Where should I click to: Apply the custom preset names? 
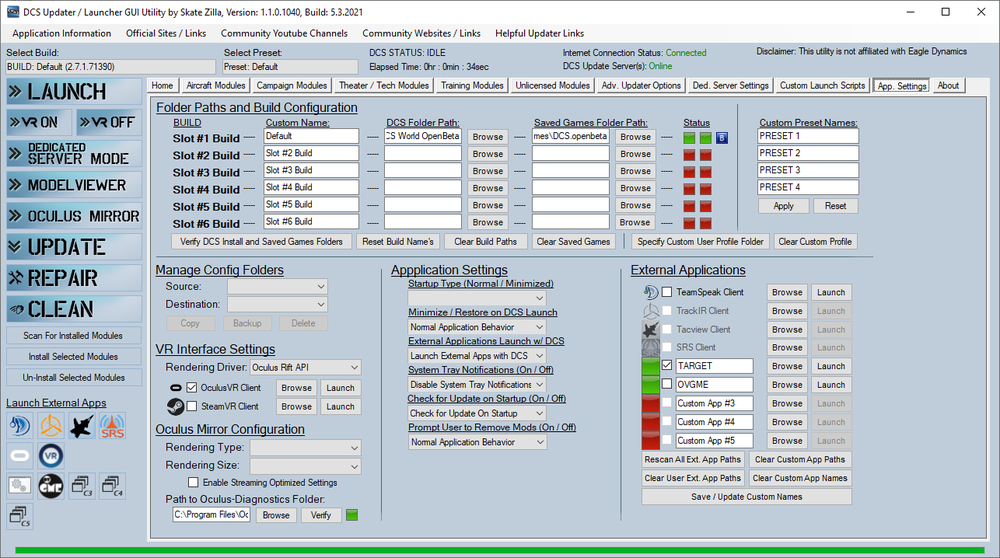[x=783, y=206]
